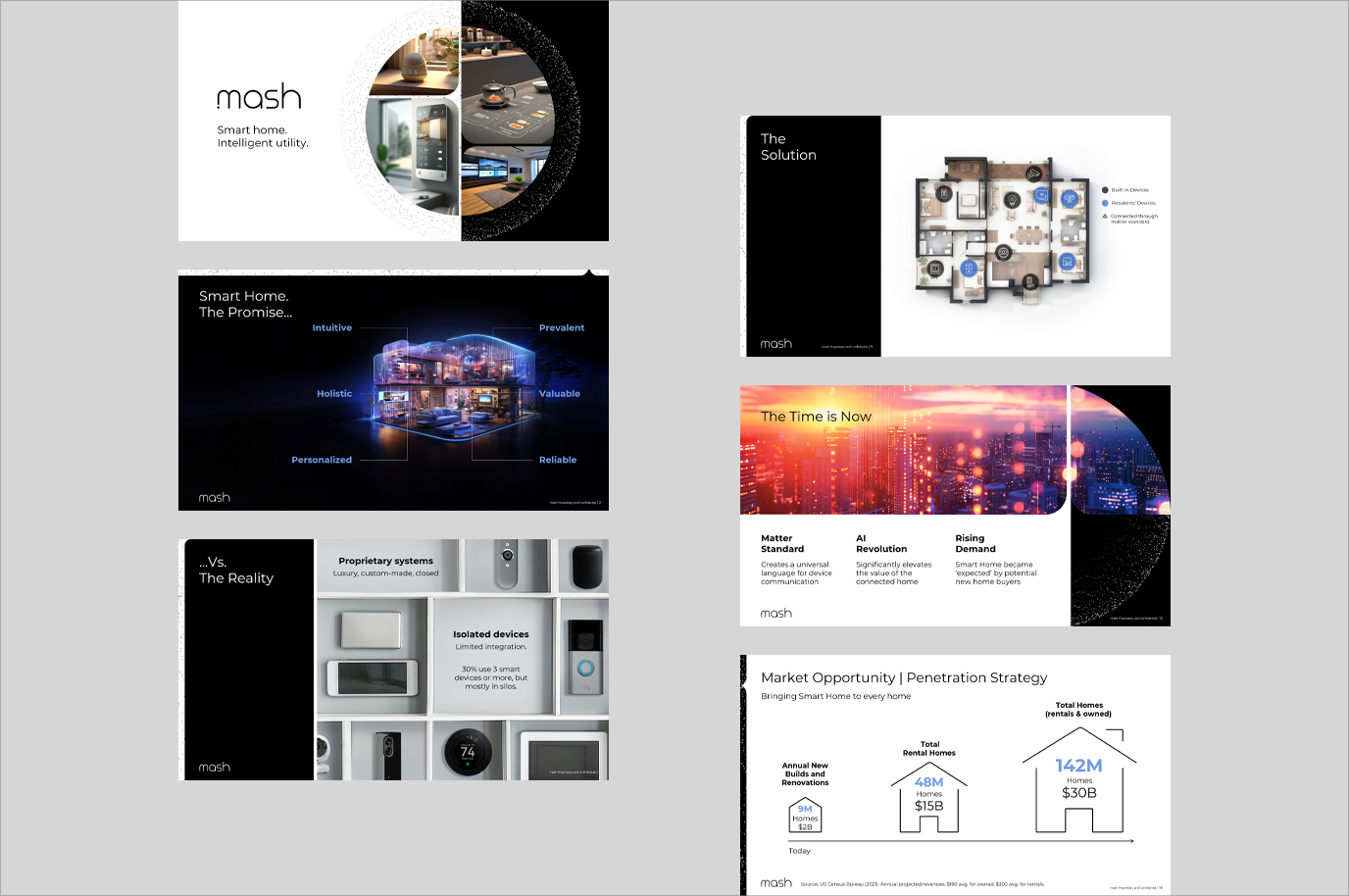Click the mash logo on the title slide

click(x=261, y=95)
